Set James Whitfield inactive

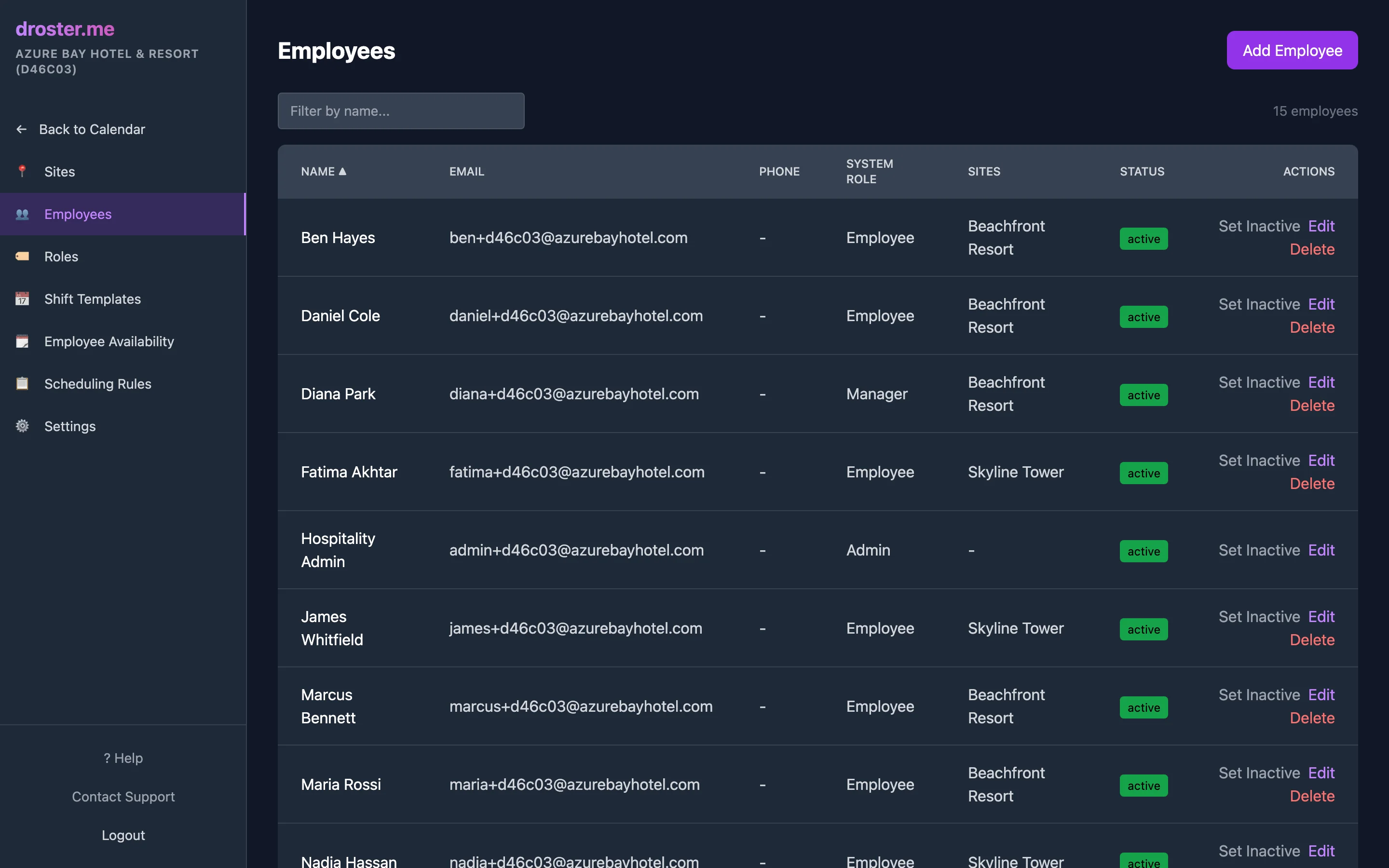(1259, 617)
